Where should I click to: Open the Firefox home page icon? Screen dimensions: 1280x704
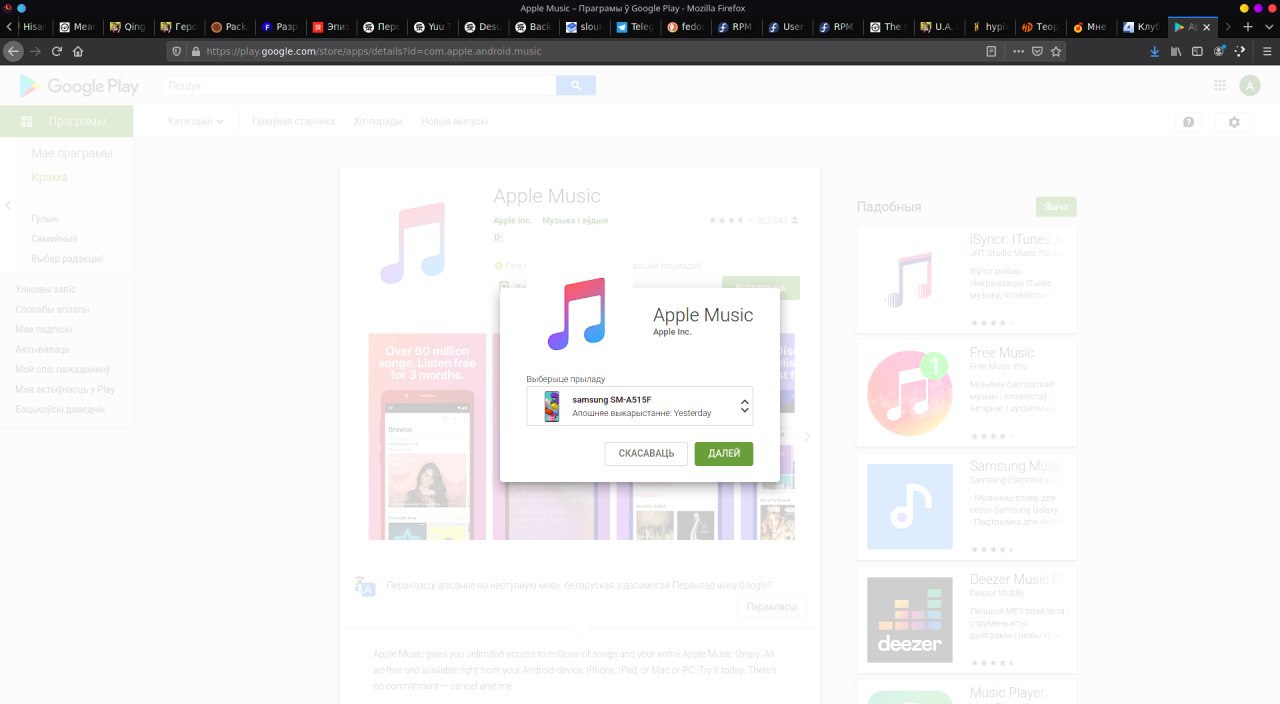click(78, 51)
